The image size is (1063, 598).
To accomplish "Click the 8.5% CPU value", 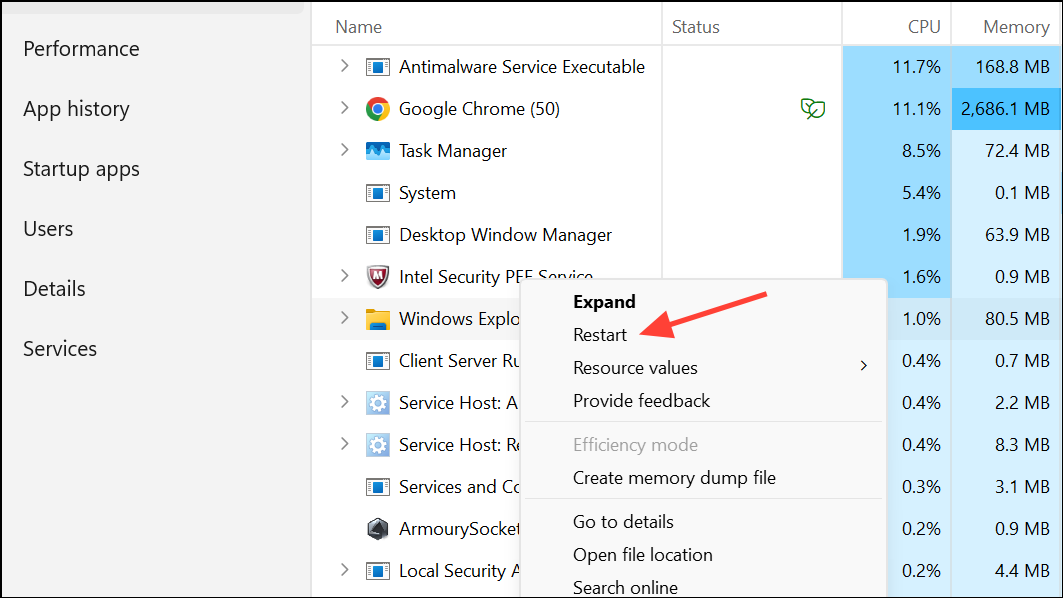I will [x=921, y=151].
